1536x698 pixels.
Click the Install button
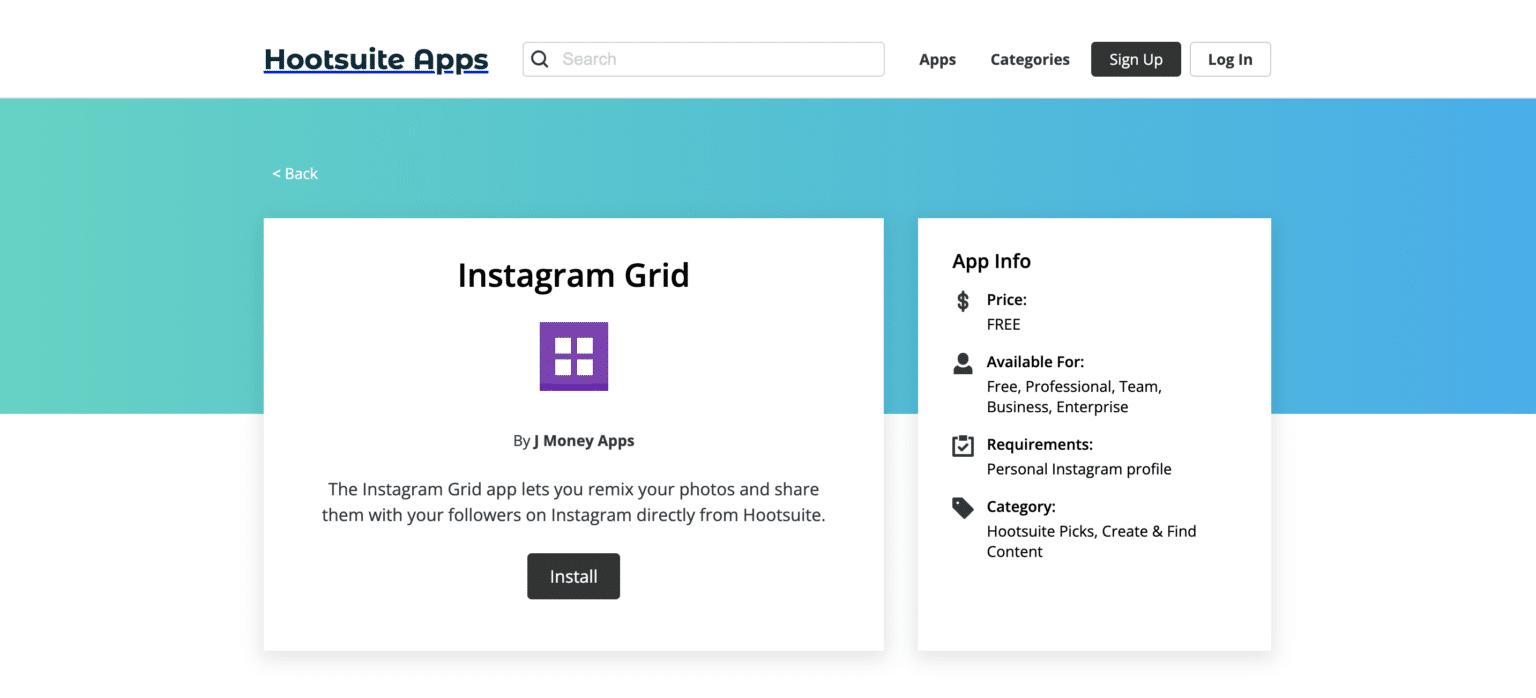pyautogui.click(x=573, y=576)
